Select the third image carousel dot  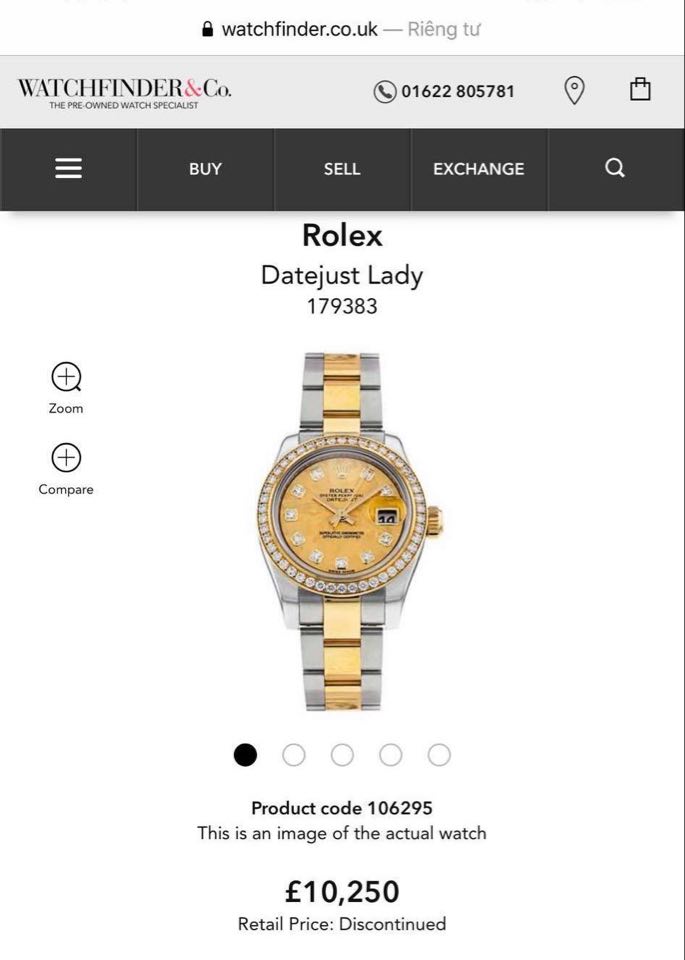tap(342, 755)
